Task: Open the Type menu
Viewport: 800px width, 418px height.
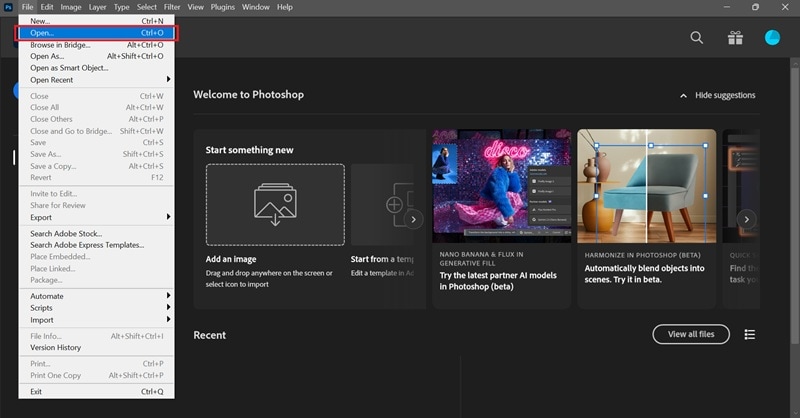Action: [x=121, y=7]
